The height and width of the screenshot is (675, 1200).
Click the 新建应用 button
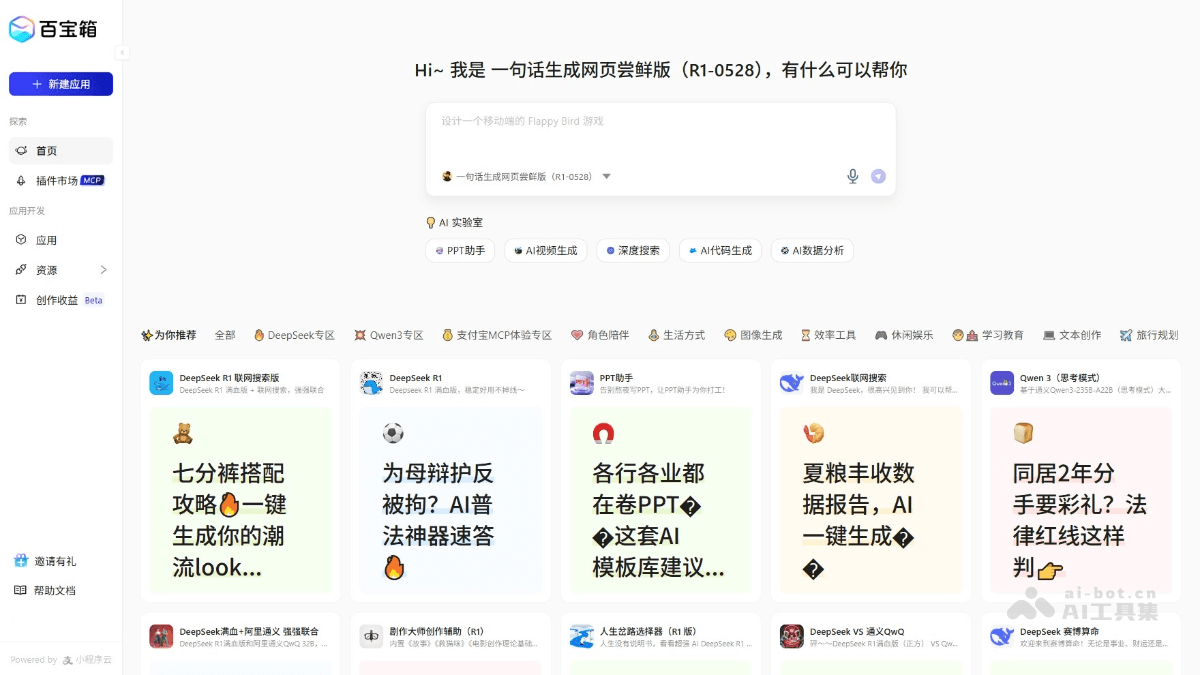pos(60,84)
